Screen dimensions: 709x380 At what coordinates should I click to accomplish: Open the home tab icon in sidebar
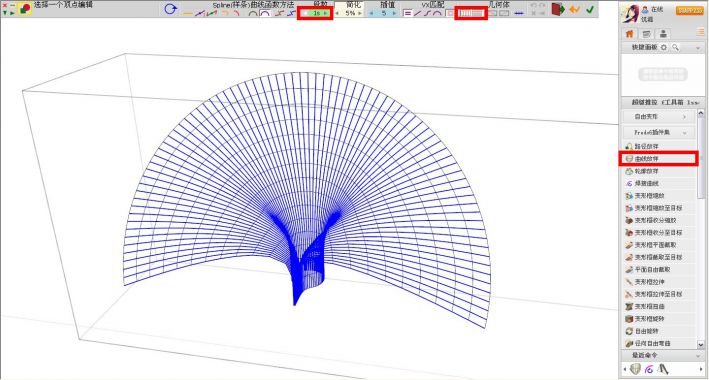(x=629, y=34)
